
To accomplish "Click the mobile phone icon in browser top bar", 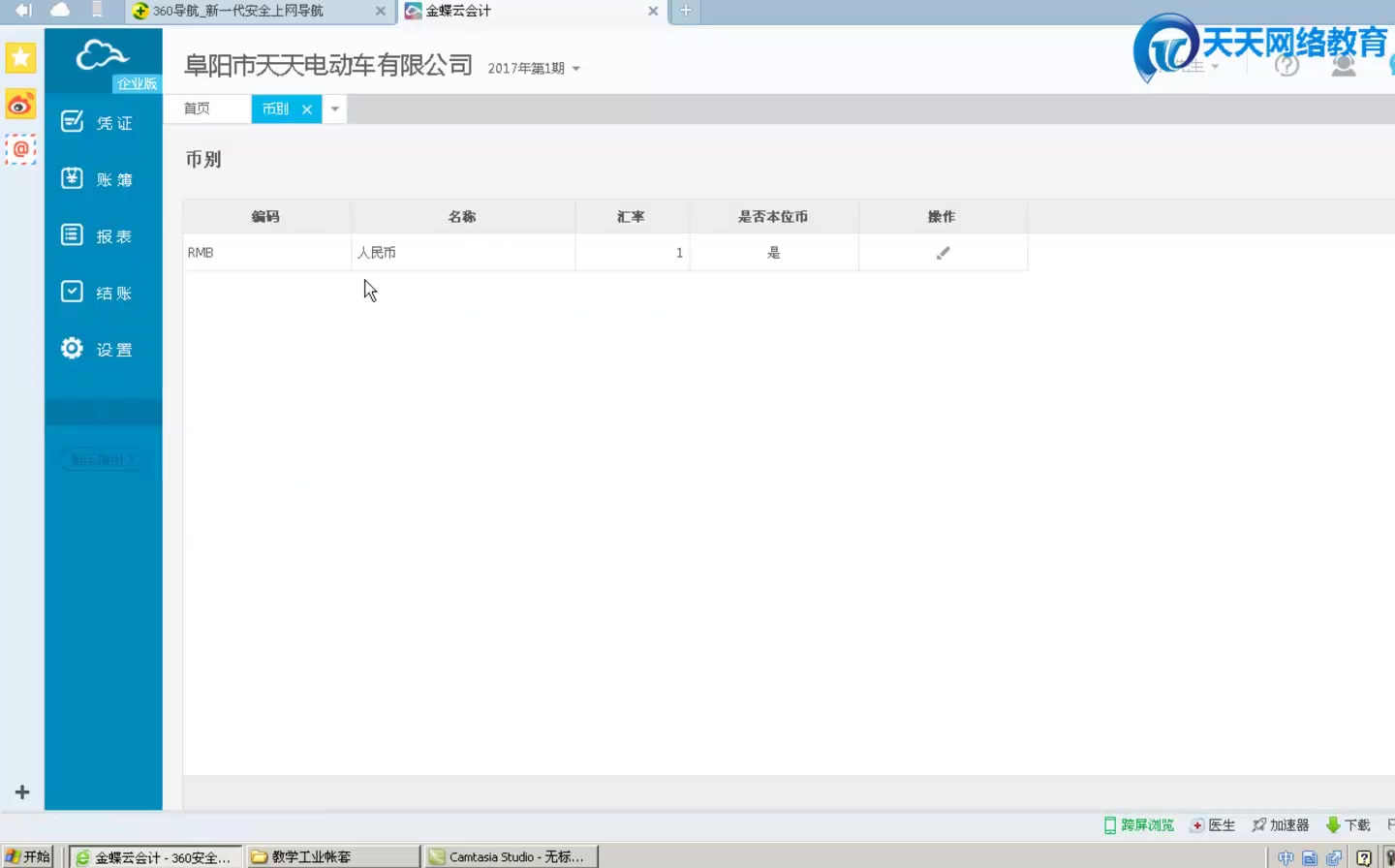I will pyautogui.click(x=97, y=10).
